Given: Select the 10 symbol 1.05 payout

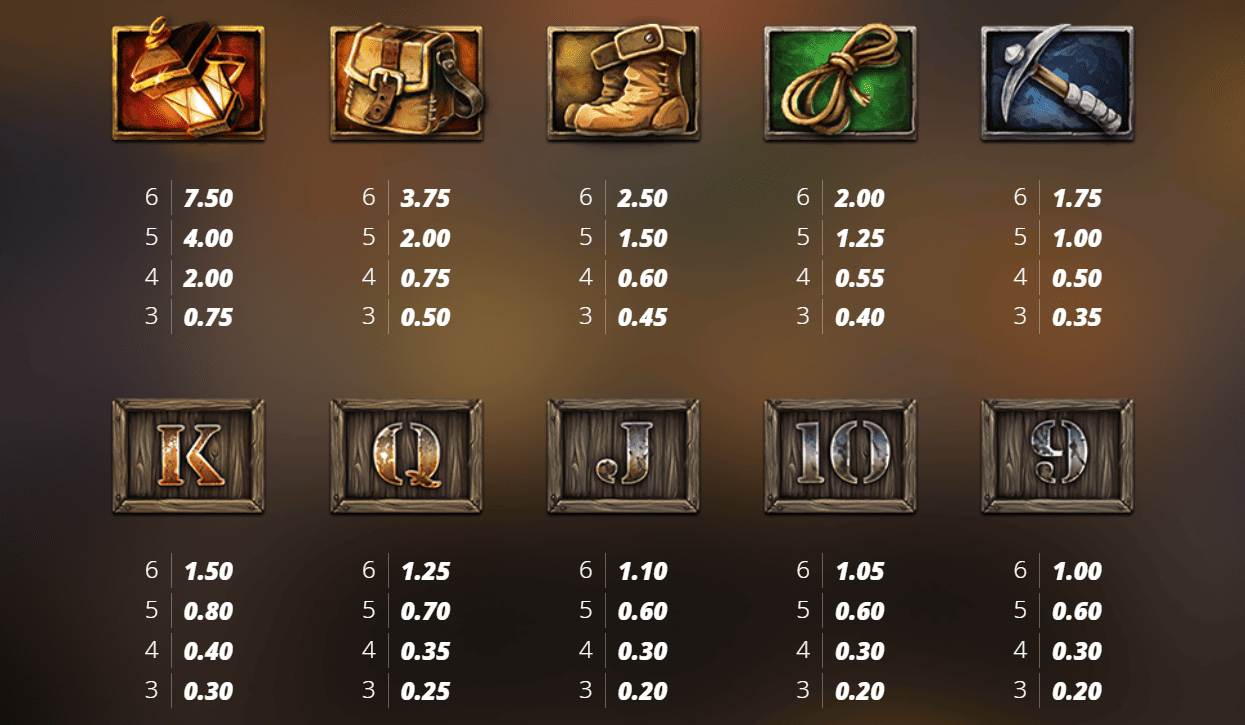Looking at the screenshot, I should point(860,571).
